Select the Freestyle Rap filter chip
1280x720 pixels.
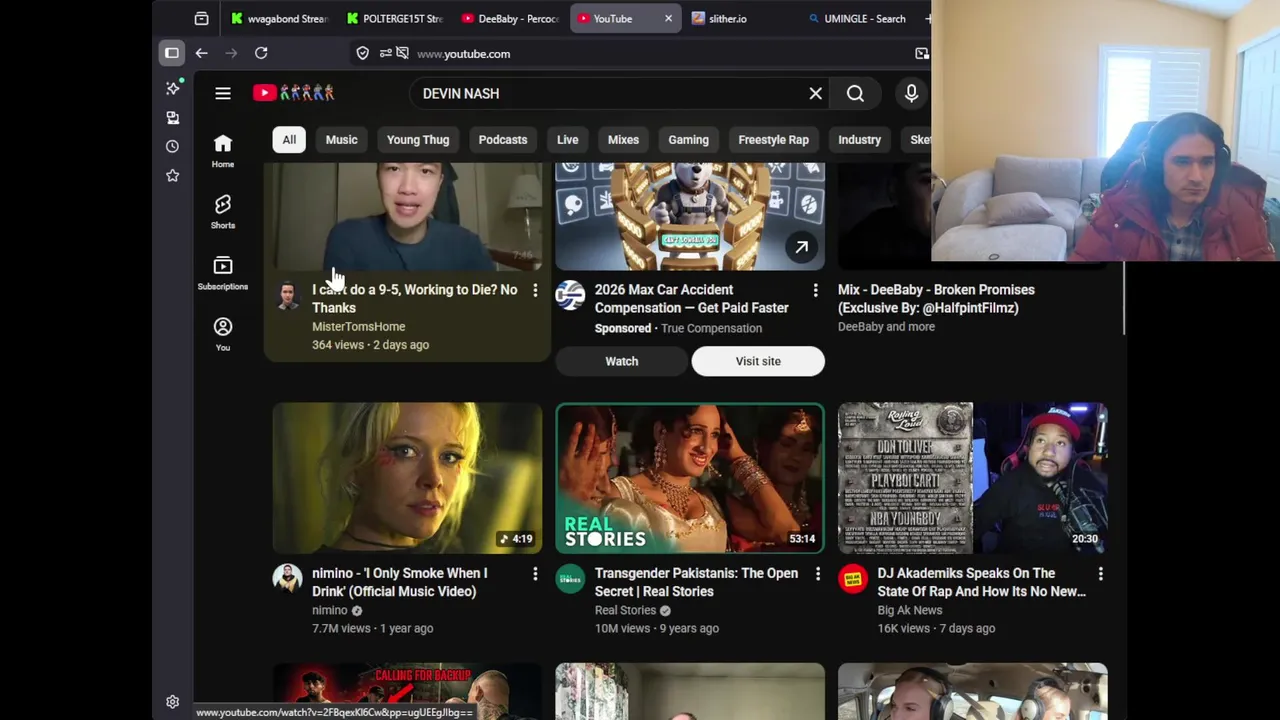pos(773,140)
